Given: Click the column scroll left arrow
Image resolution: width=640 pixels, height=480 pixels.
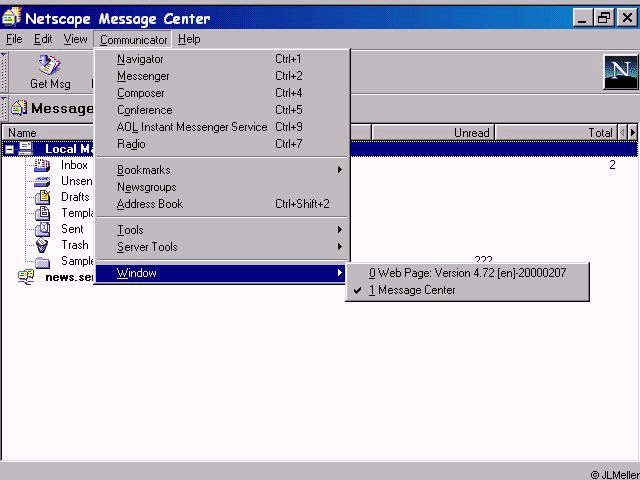Looking at the screenshot, I should tap(622, 133).
